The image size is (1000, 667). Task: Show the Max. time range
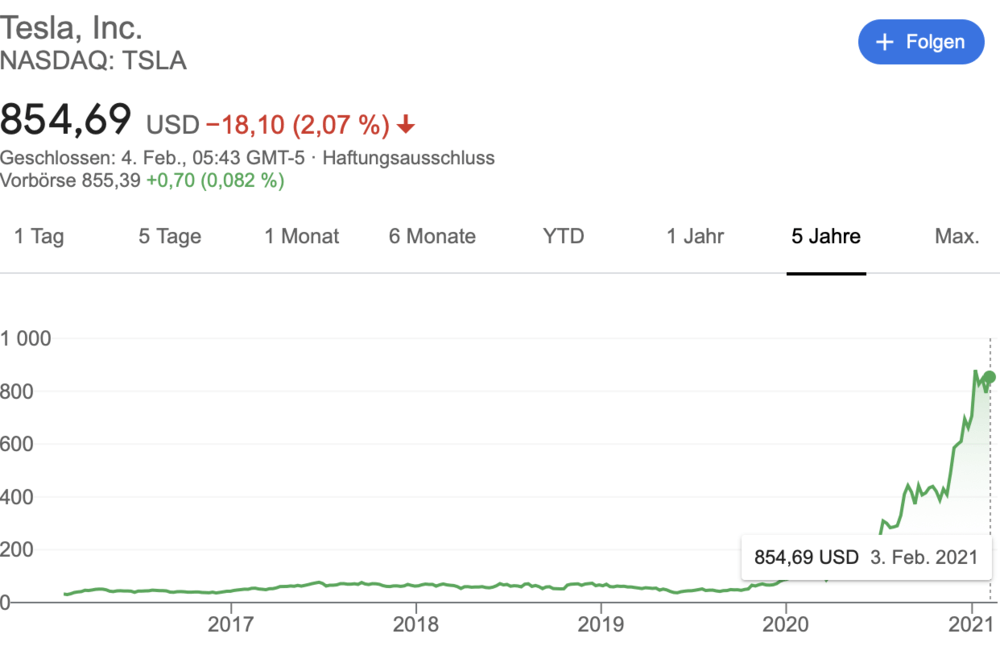coord(957,237)
